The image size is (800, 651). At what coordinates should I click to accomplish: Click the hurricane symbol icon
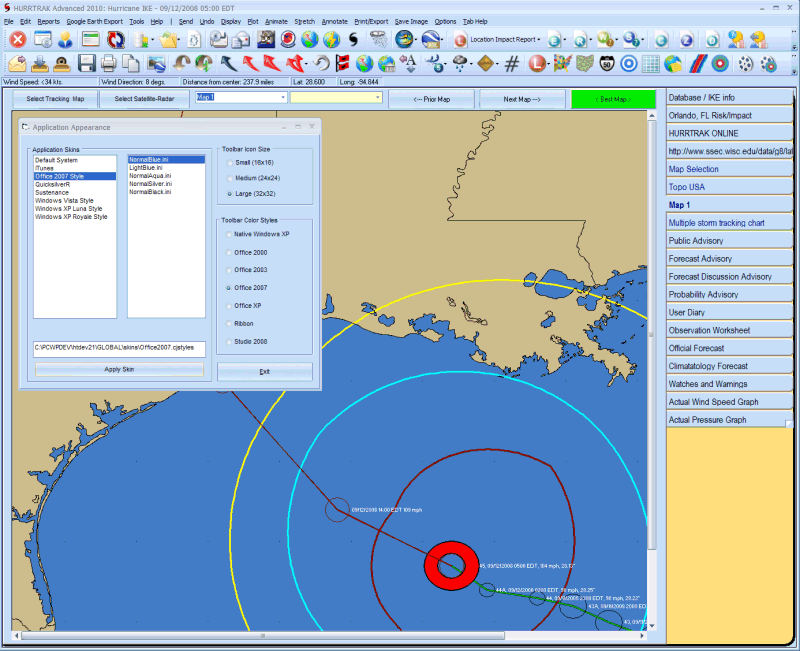(353, 40)
